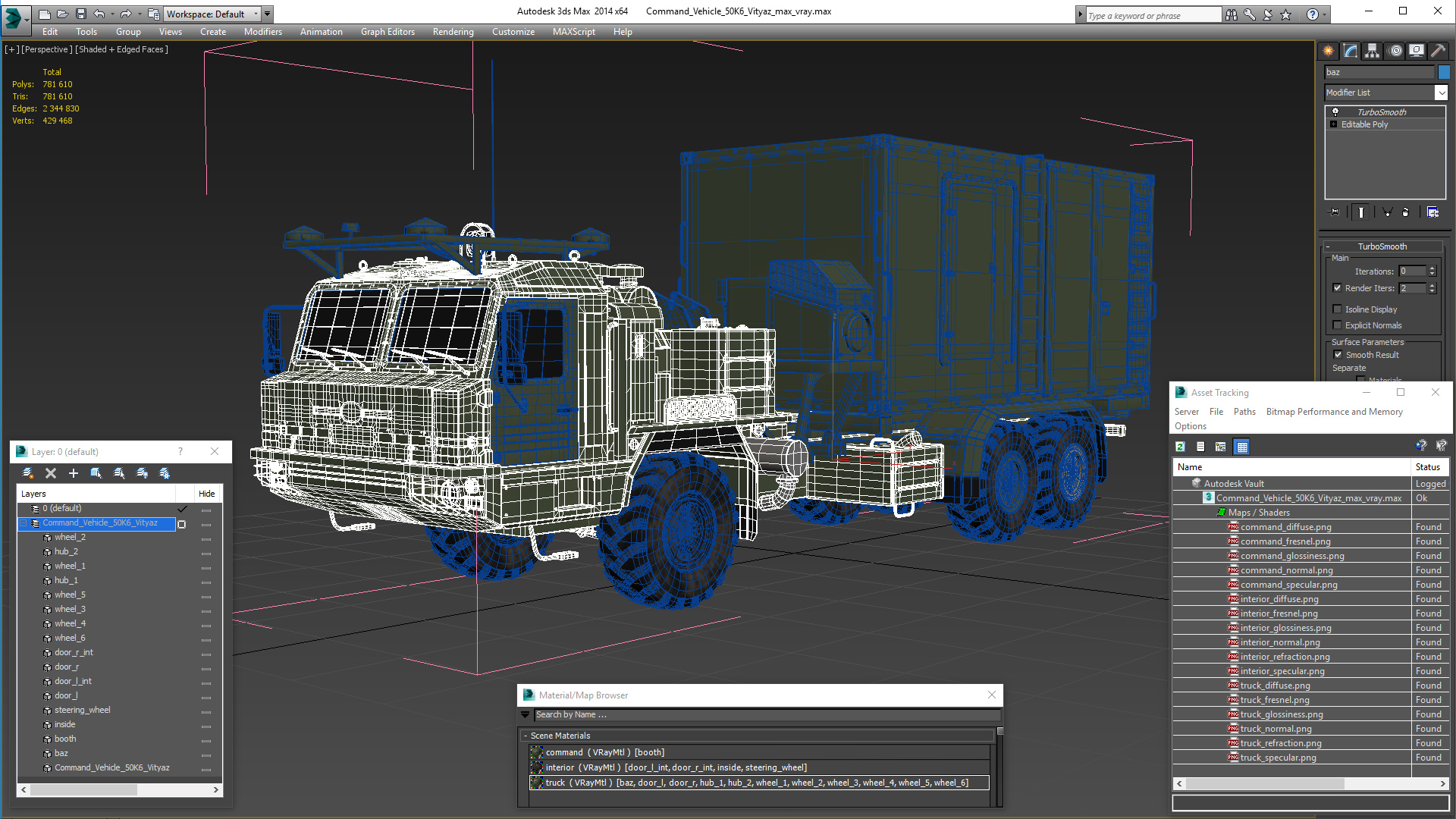
Task: Increase Iterations spinner up arrow
Action: [1432, 268]
